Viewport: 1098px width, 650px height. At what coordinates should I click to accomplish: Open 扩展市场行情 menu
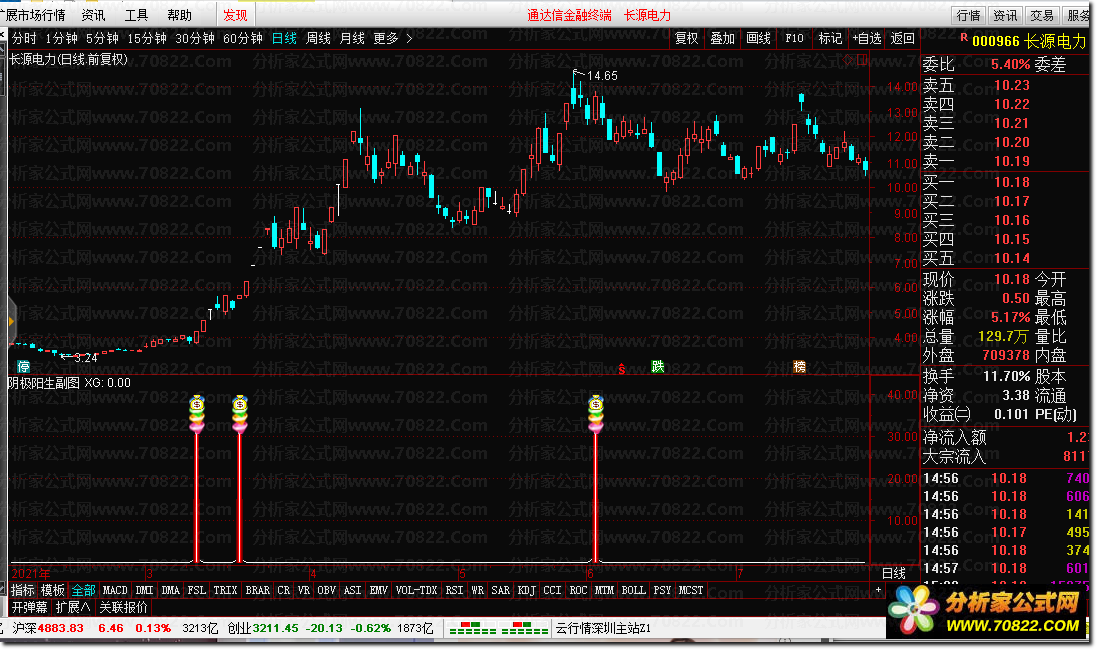click(x=34, y=15)
